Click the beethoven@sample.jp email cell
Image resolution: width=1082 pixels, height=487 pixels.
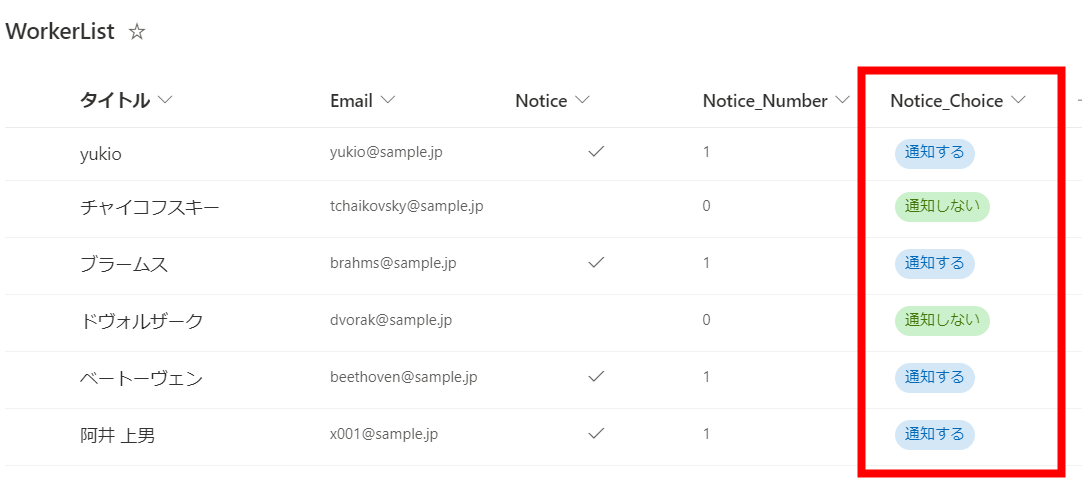click(x=403, y=377)
